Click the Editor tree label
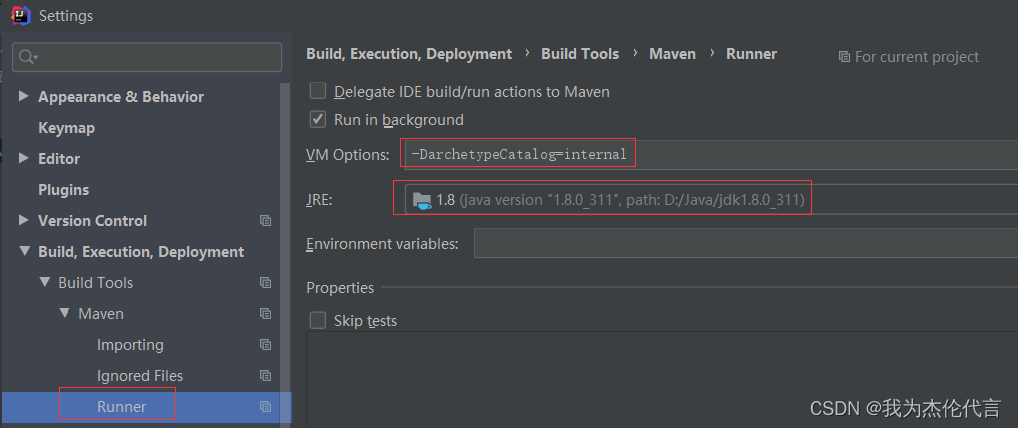 [59, 158]
